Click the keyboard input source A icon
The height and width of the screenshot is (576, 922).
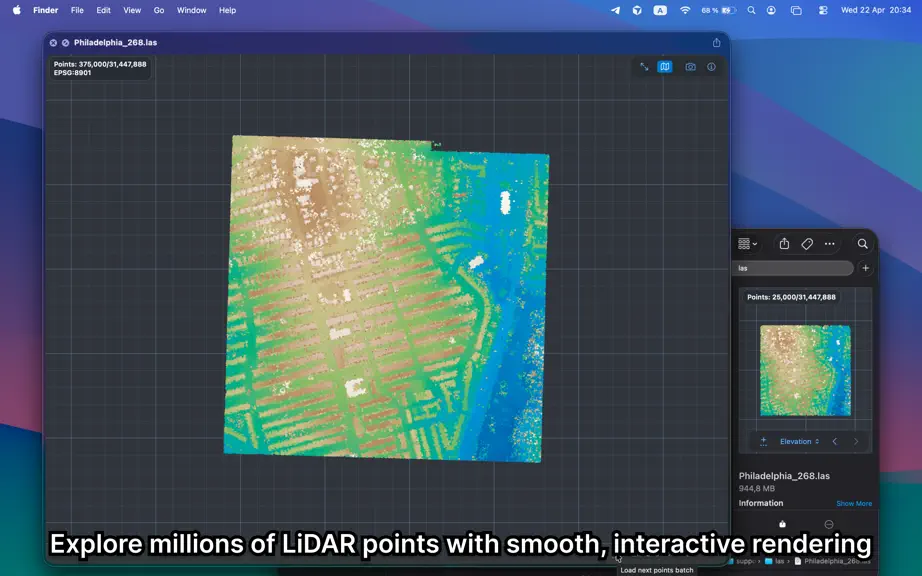coord(660,10)
